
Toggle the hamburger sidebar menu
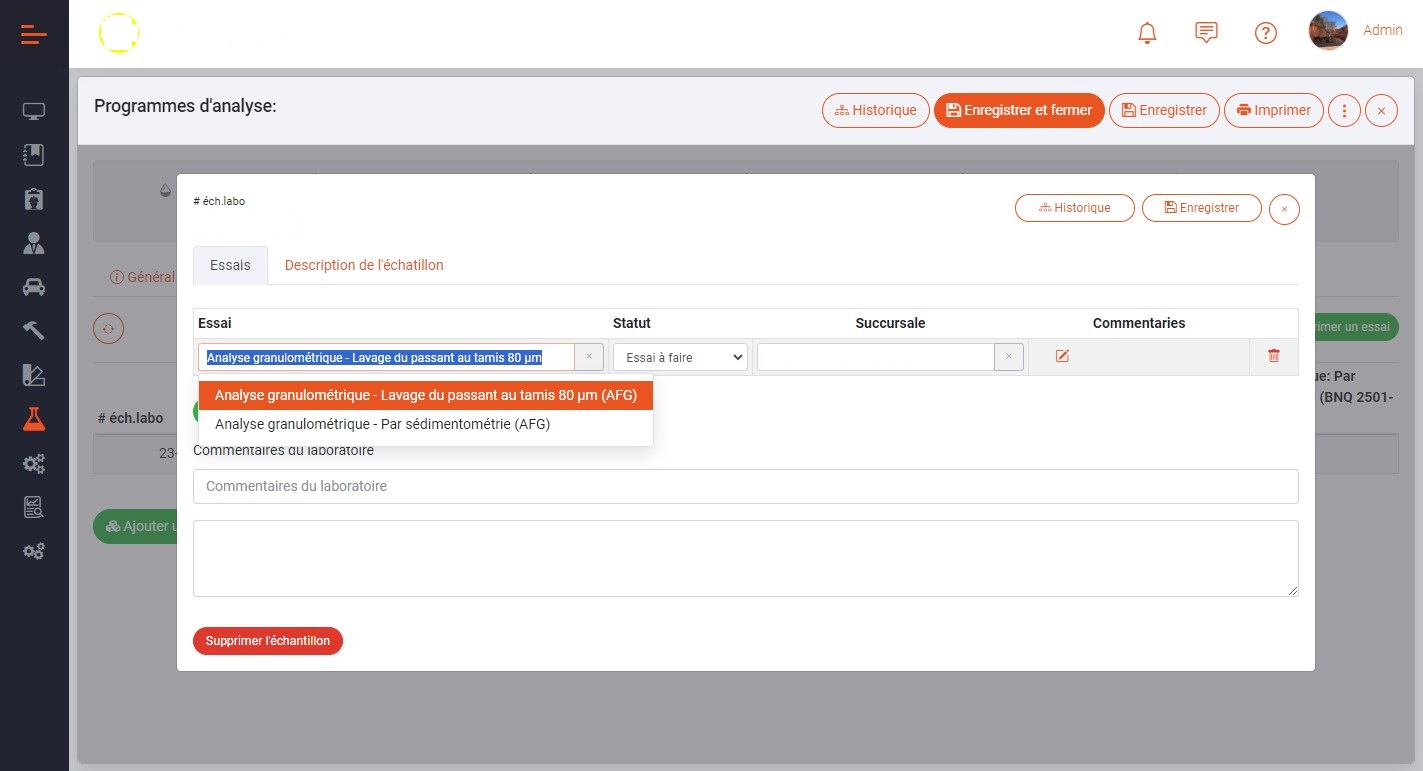pyautogui.click(x=34, y=35)
